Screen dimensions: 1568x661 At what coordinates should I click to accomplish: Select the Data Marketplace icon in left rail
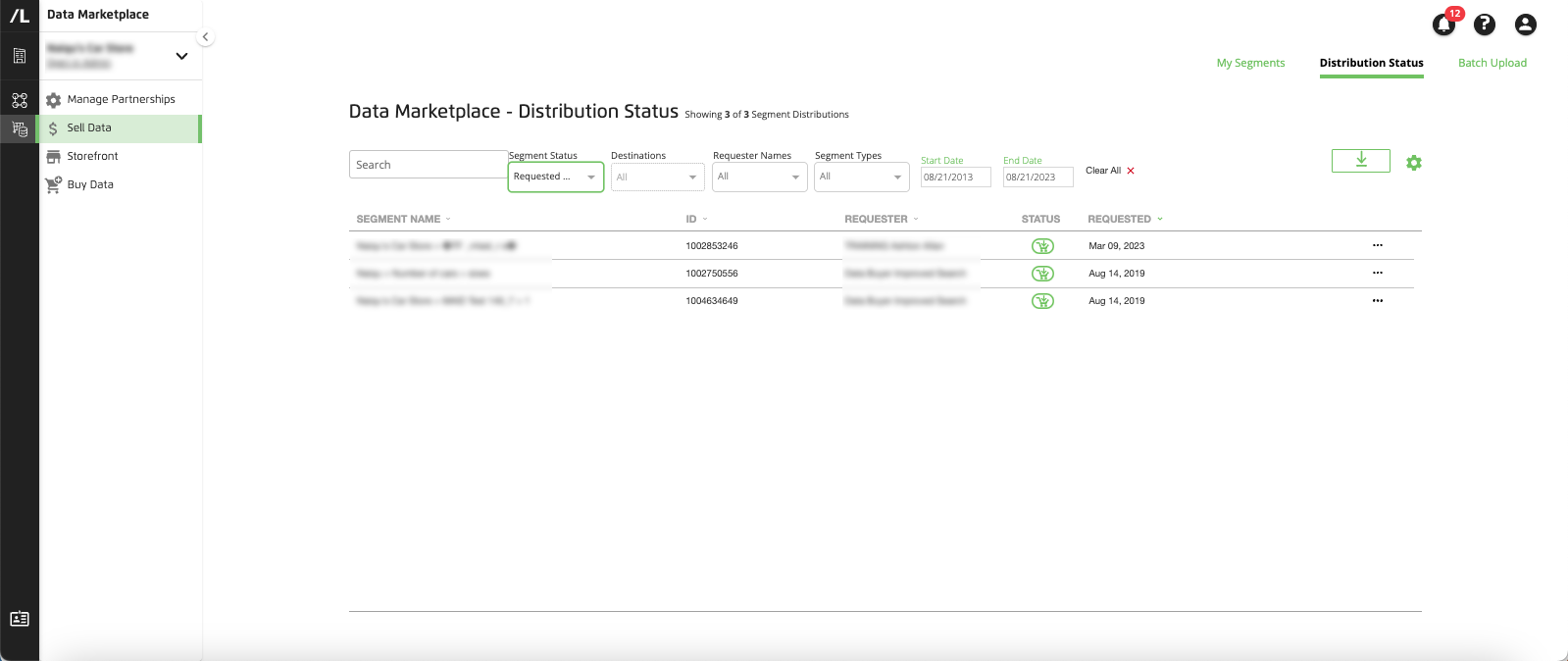click(x=20, y=128)
